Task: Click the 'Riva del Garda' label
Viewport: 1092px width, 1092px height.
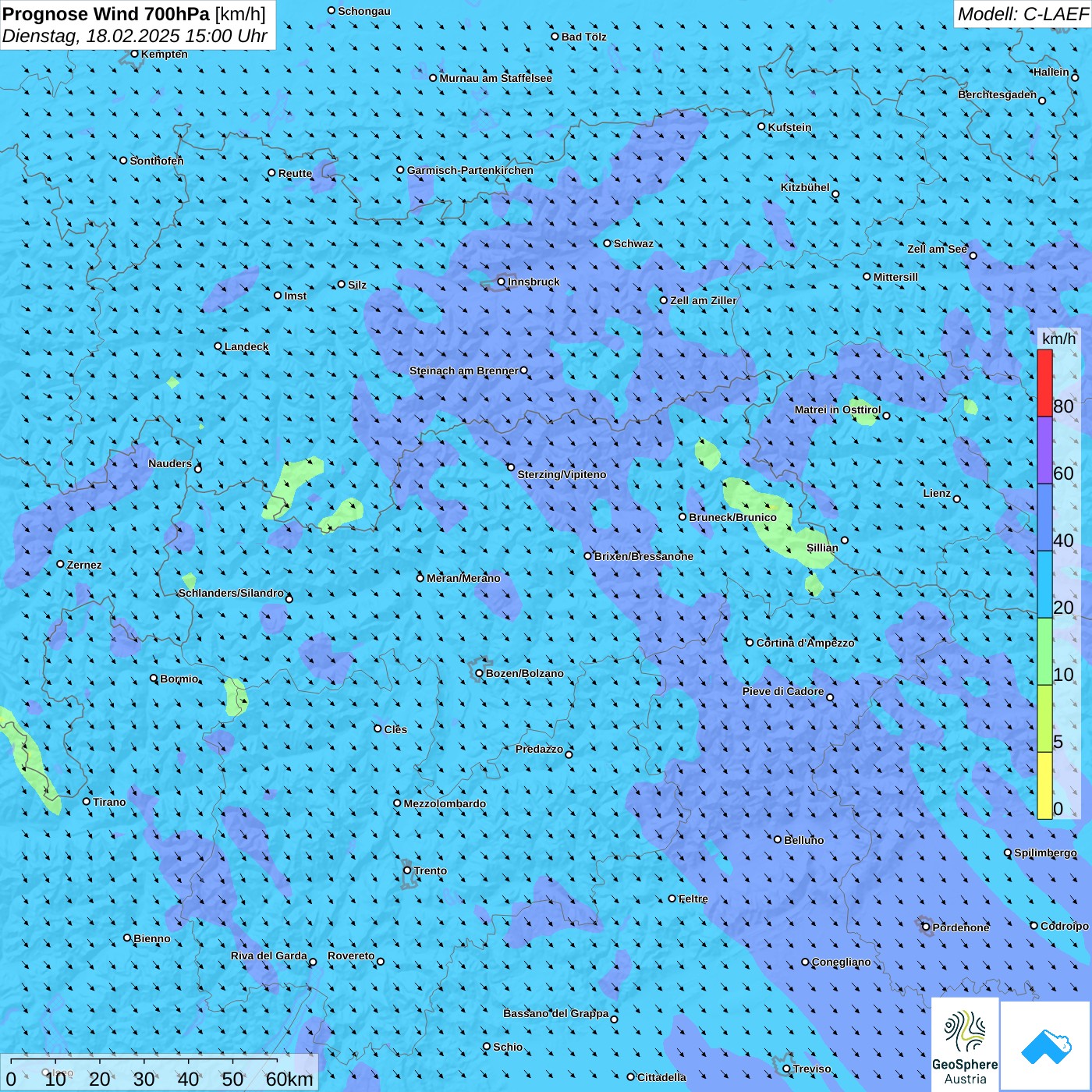Action: point(269,955)
